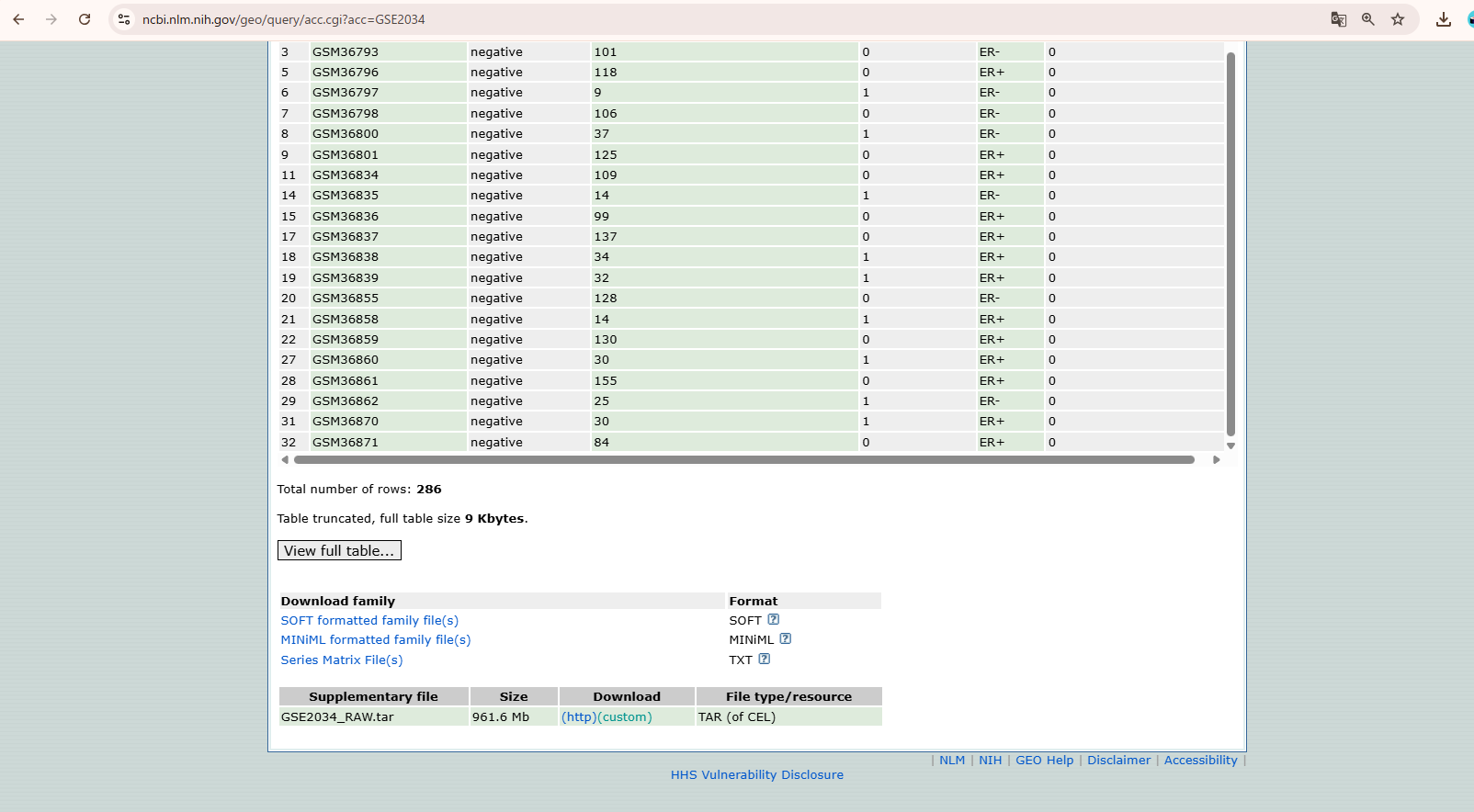
Task: Open the GEO Help footer link
Action: click(x=1044, y=761)
